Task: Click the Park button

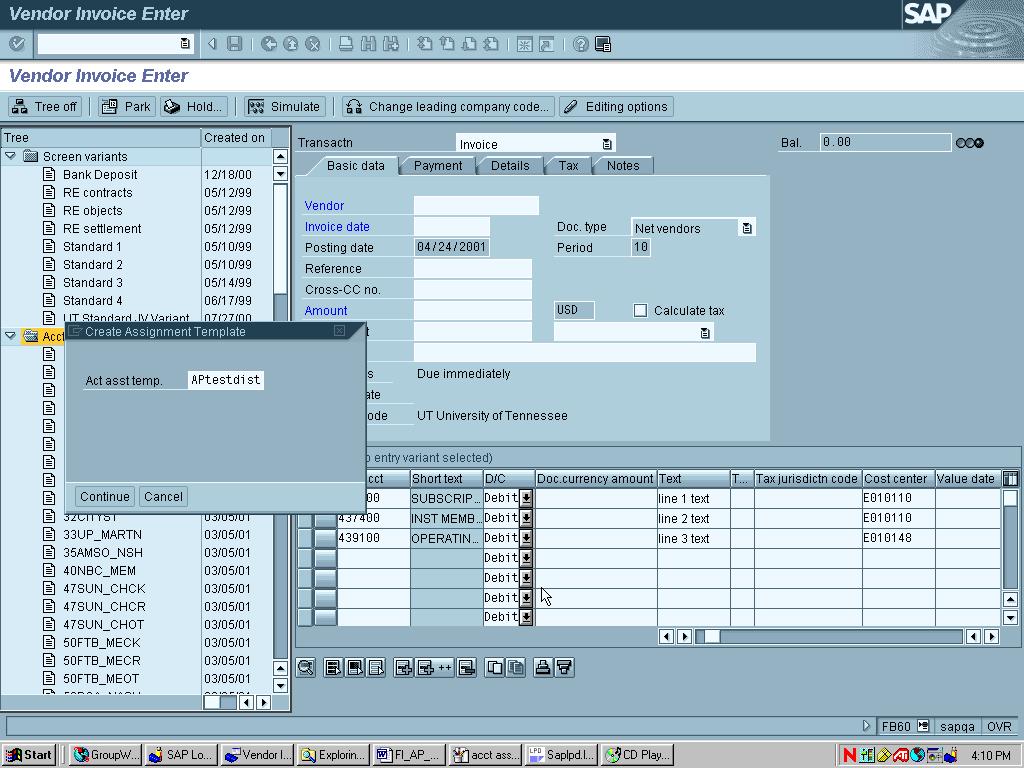Action: [127, 106]
